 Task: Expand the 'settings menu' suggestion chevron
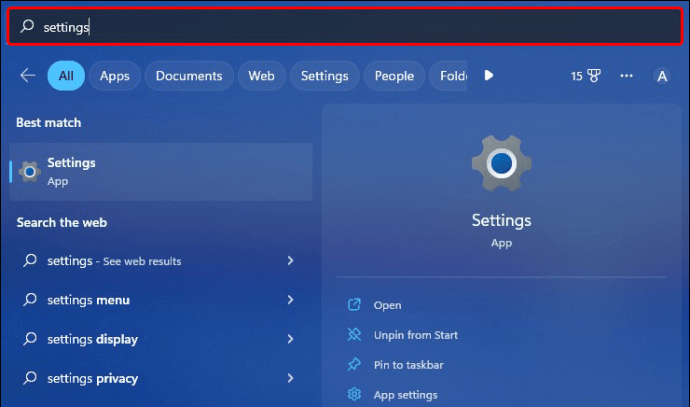coord(290,300)
